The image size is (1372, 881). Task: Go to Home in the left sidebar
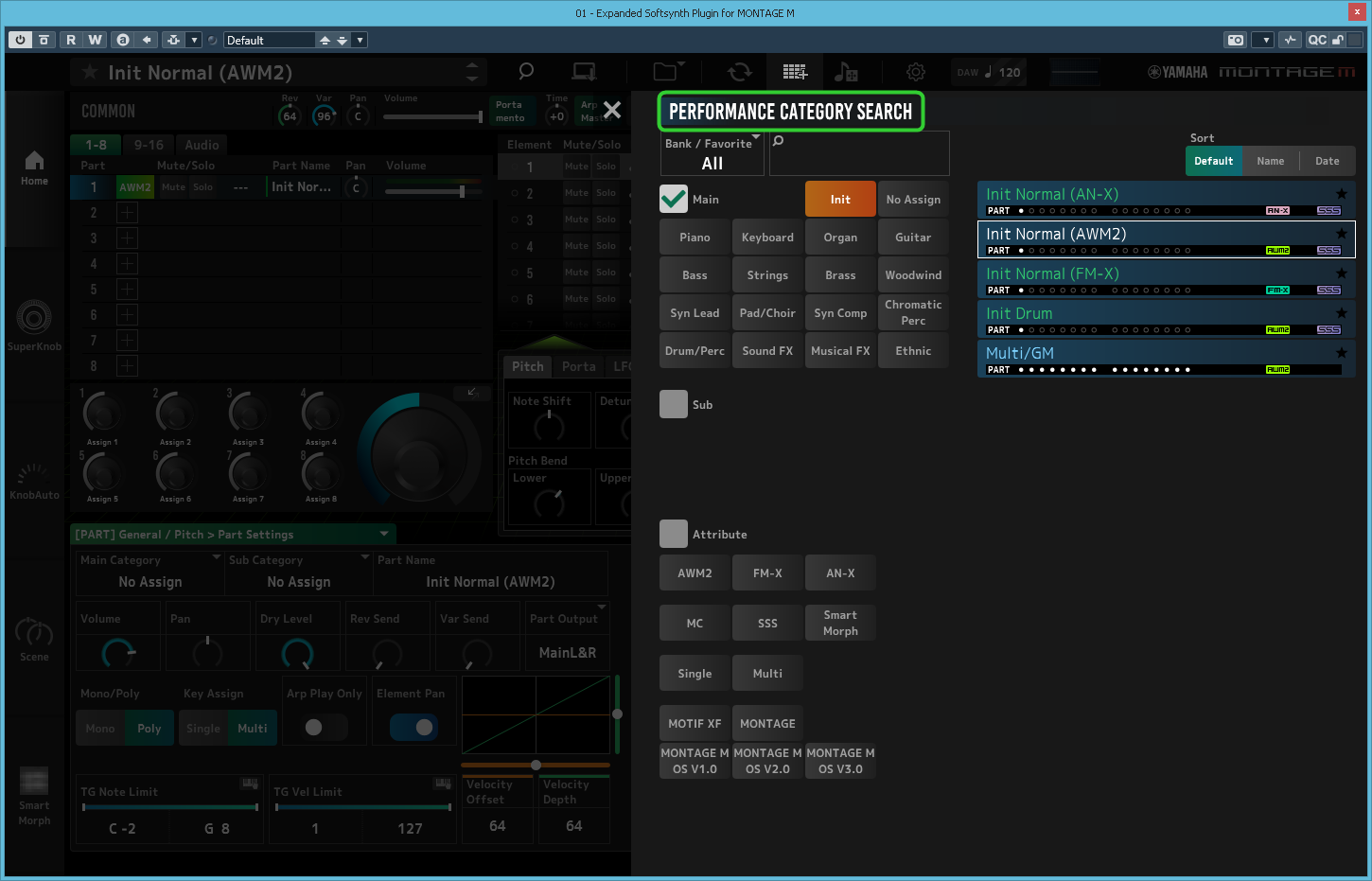(x=34, y=167)
